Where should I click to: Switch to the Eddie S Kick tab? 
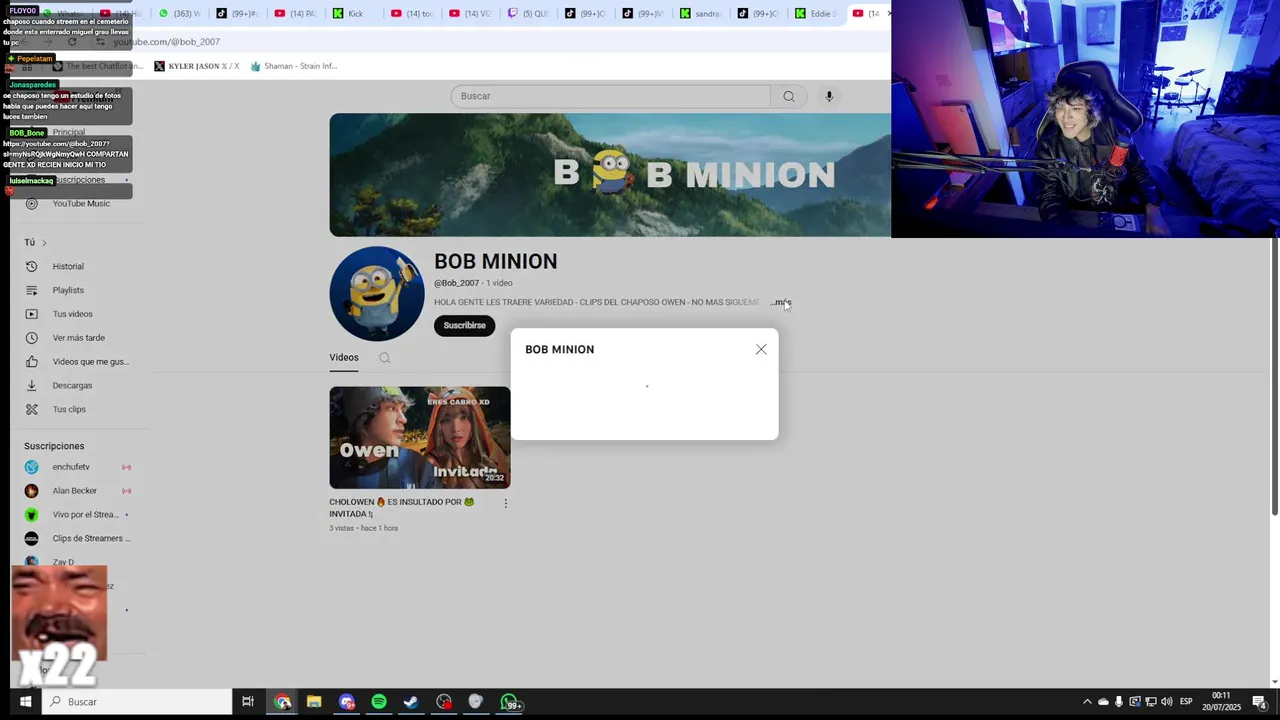click(816, 13)
